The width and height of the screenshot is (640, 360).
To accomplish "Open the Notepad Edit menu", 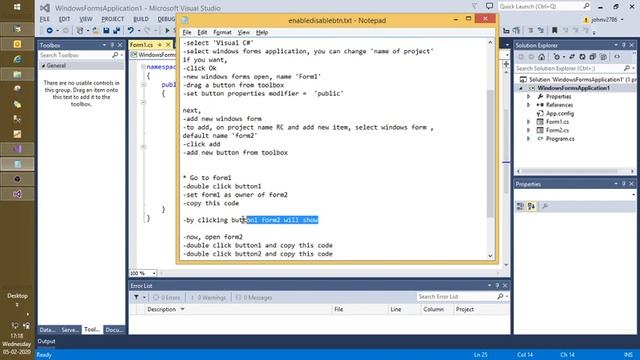I will [x=202, y=32].
